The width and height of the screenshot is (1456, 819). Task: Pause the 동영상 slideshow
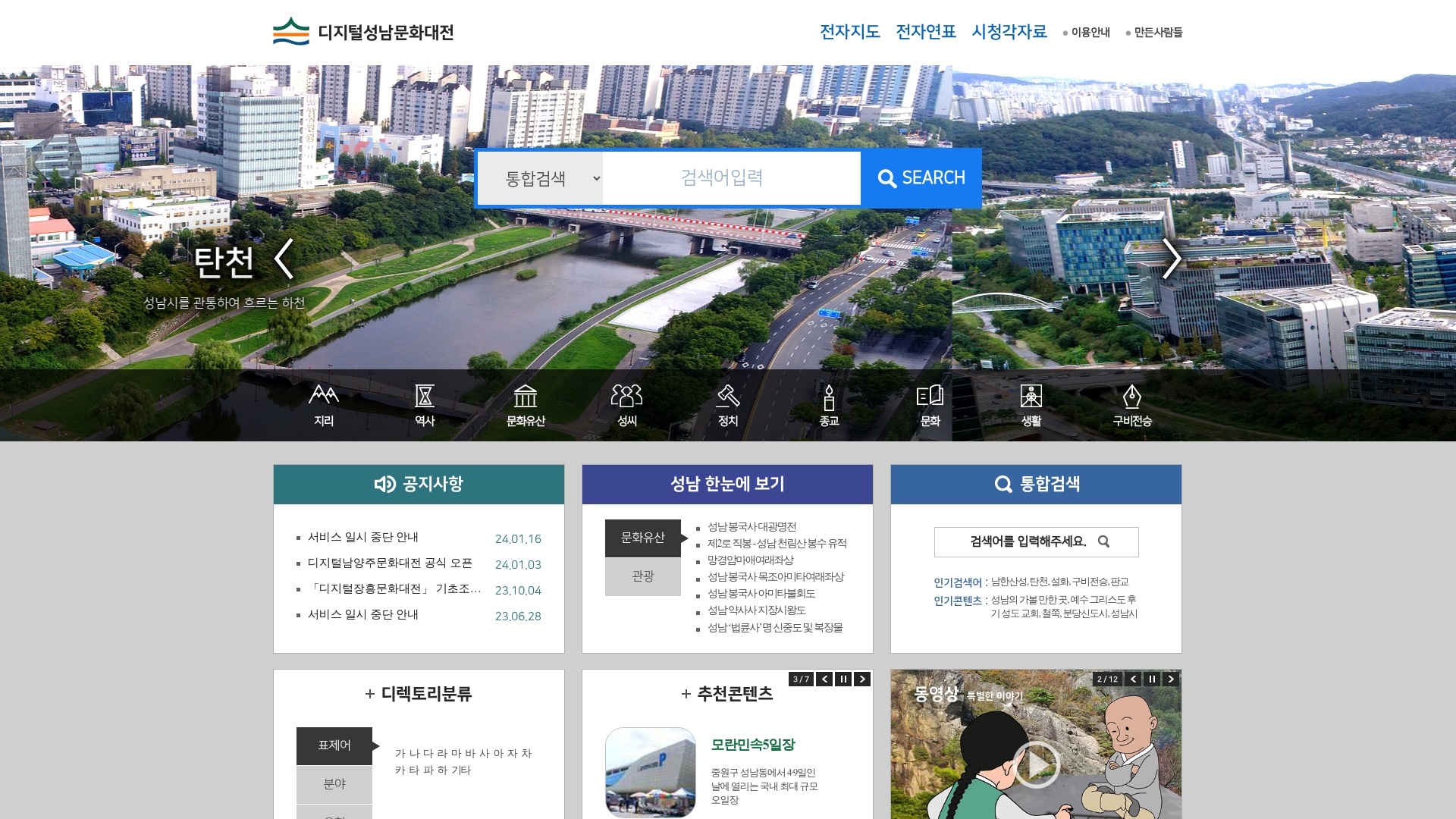[1152, 679]
